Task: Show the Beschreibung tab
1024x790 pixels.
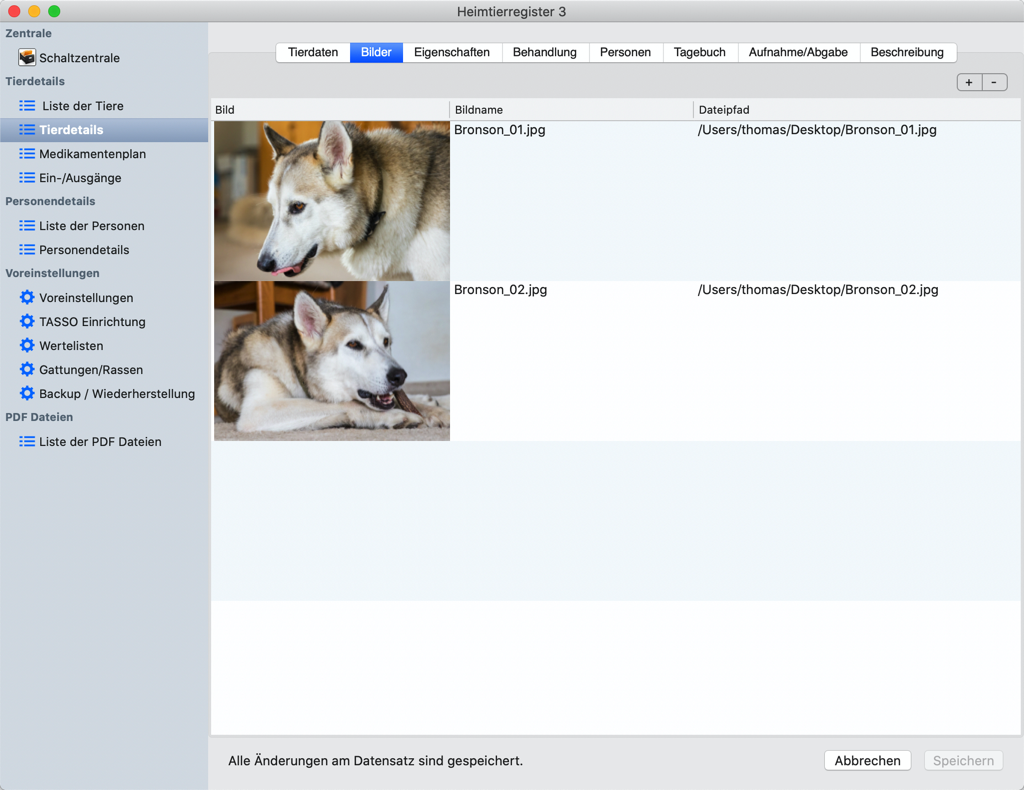Action: point(907,52)
